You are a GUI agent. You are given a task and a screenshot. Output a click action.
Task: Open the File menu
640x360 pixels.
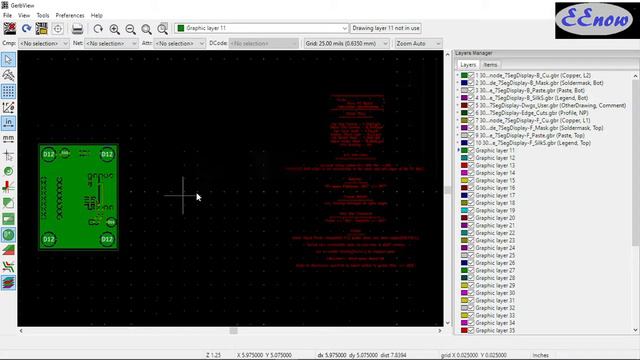[7, 16]
